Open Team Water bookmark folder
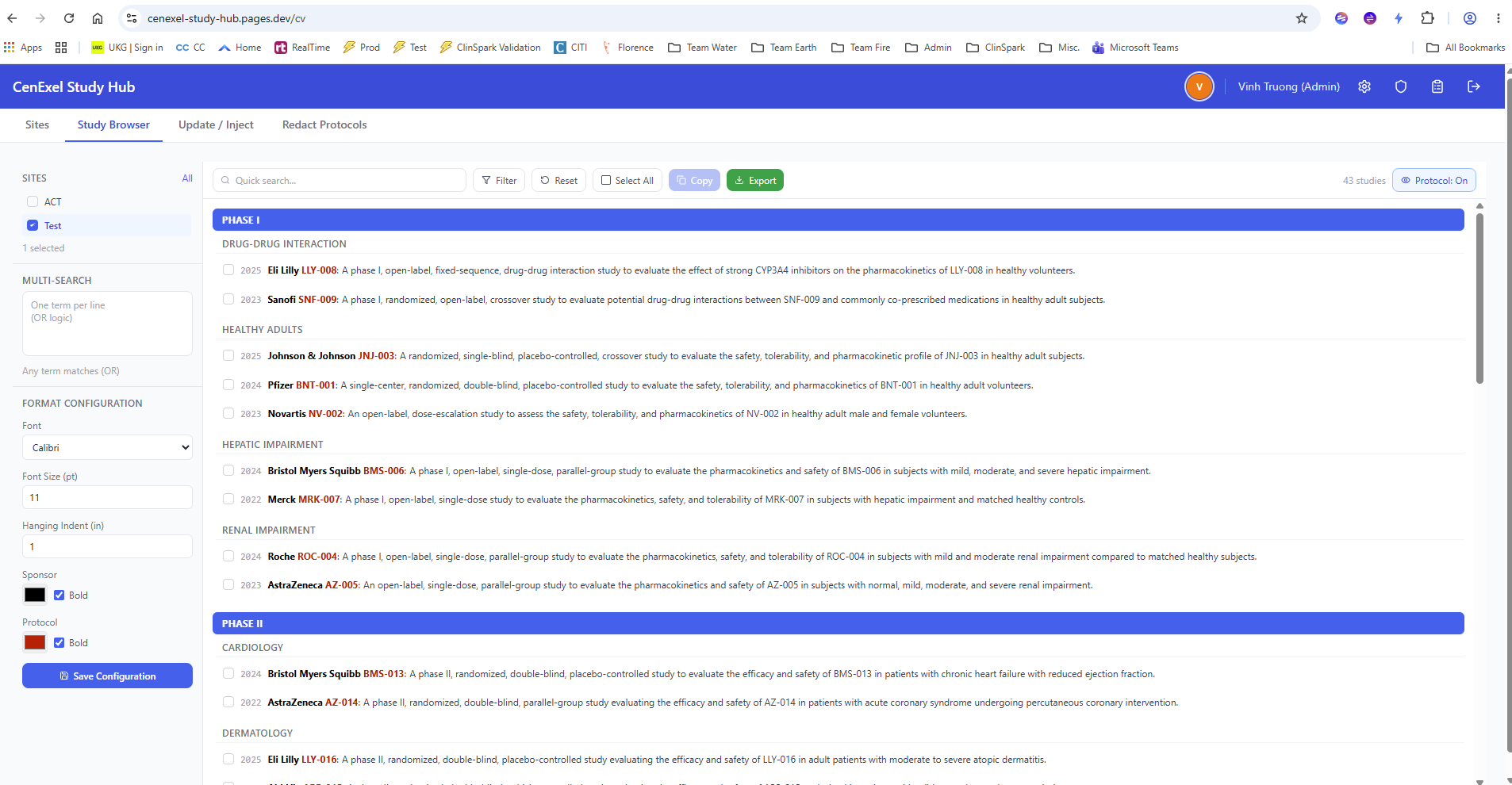 (703, 48)
